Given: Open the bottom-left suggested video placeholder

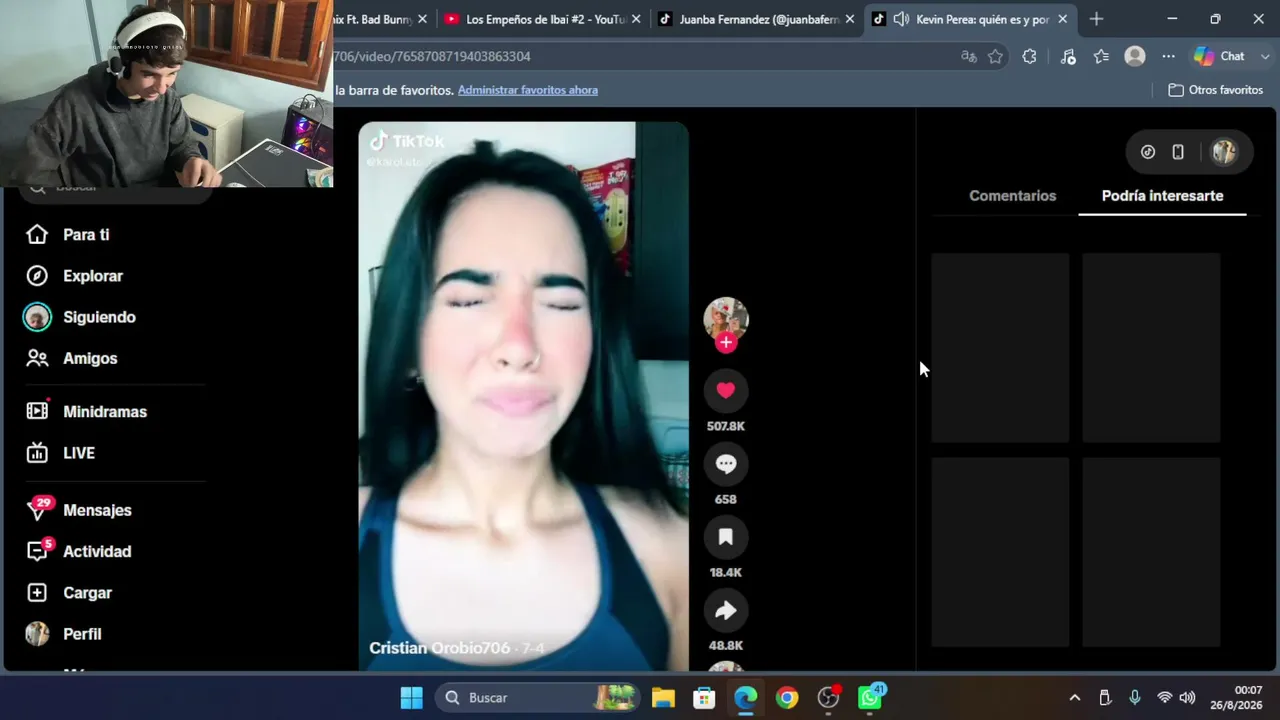Looking at the screenshot, I should tap(1000, 552).
